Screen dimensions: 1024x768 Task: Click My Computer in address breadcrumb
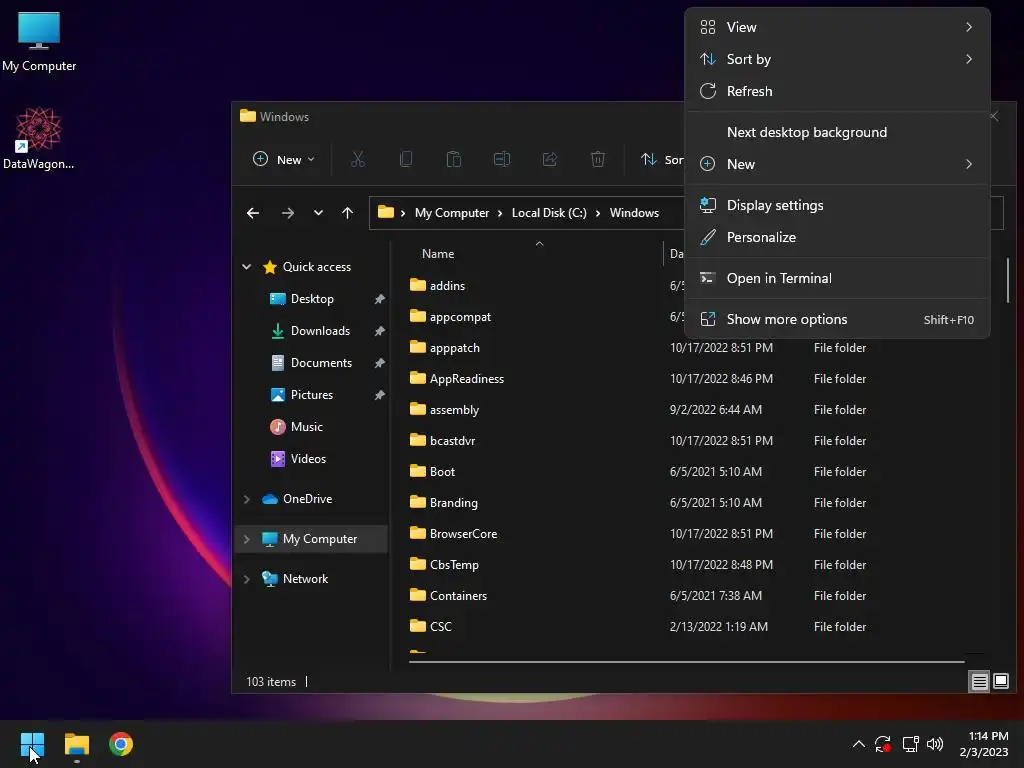point(452,213)
